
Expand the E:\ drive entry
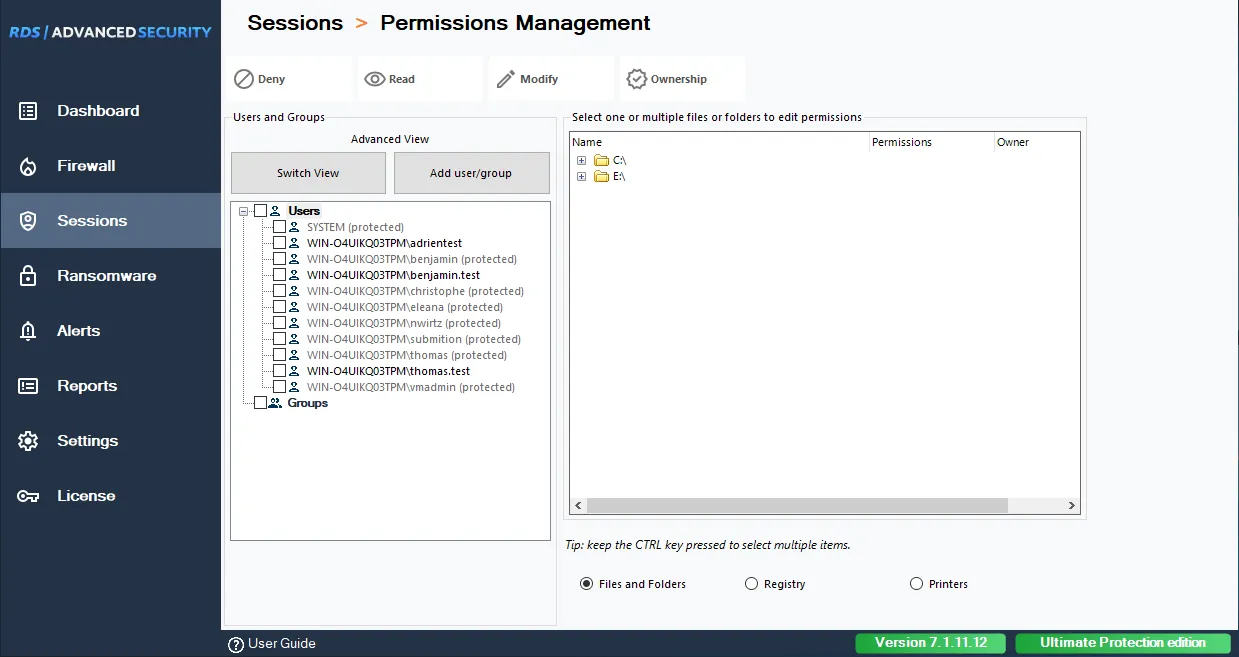(582, 176)
